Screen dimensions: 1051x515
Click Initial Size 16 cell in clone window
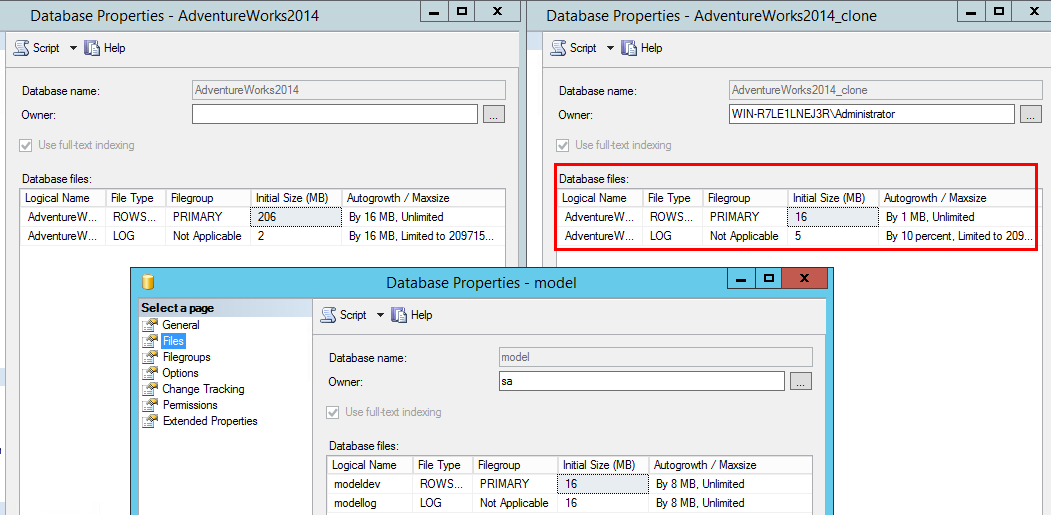coord(833,217)
